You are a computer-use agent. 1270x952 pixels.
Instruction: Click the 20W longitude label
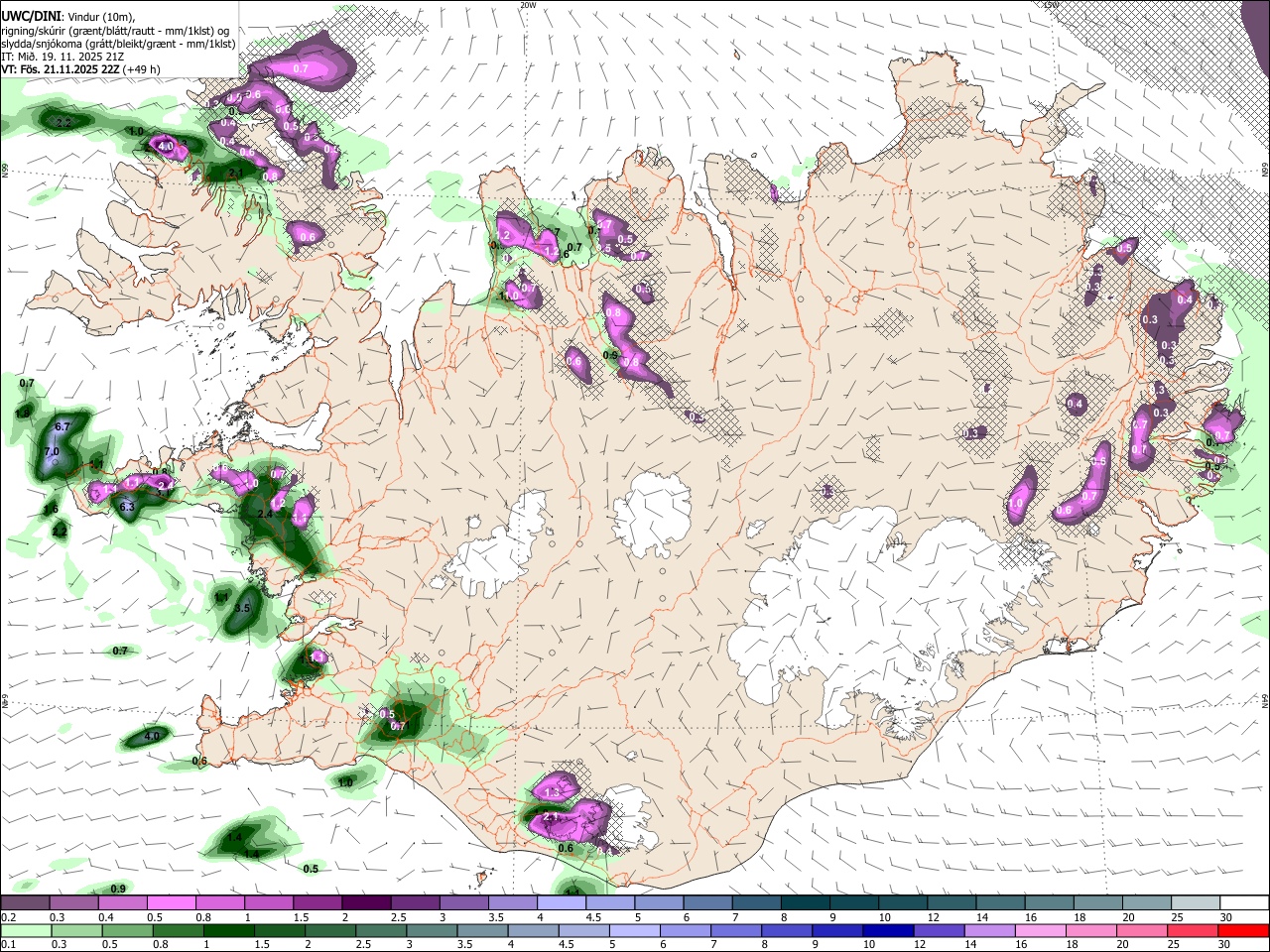point(529,5)
